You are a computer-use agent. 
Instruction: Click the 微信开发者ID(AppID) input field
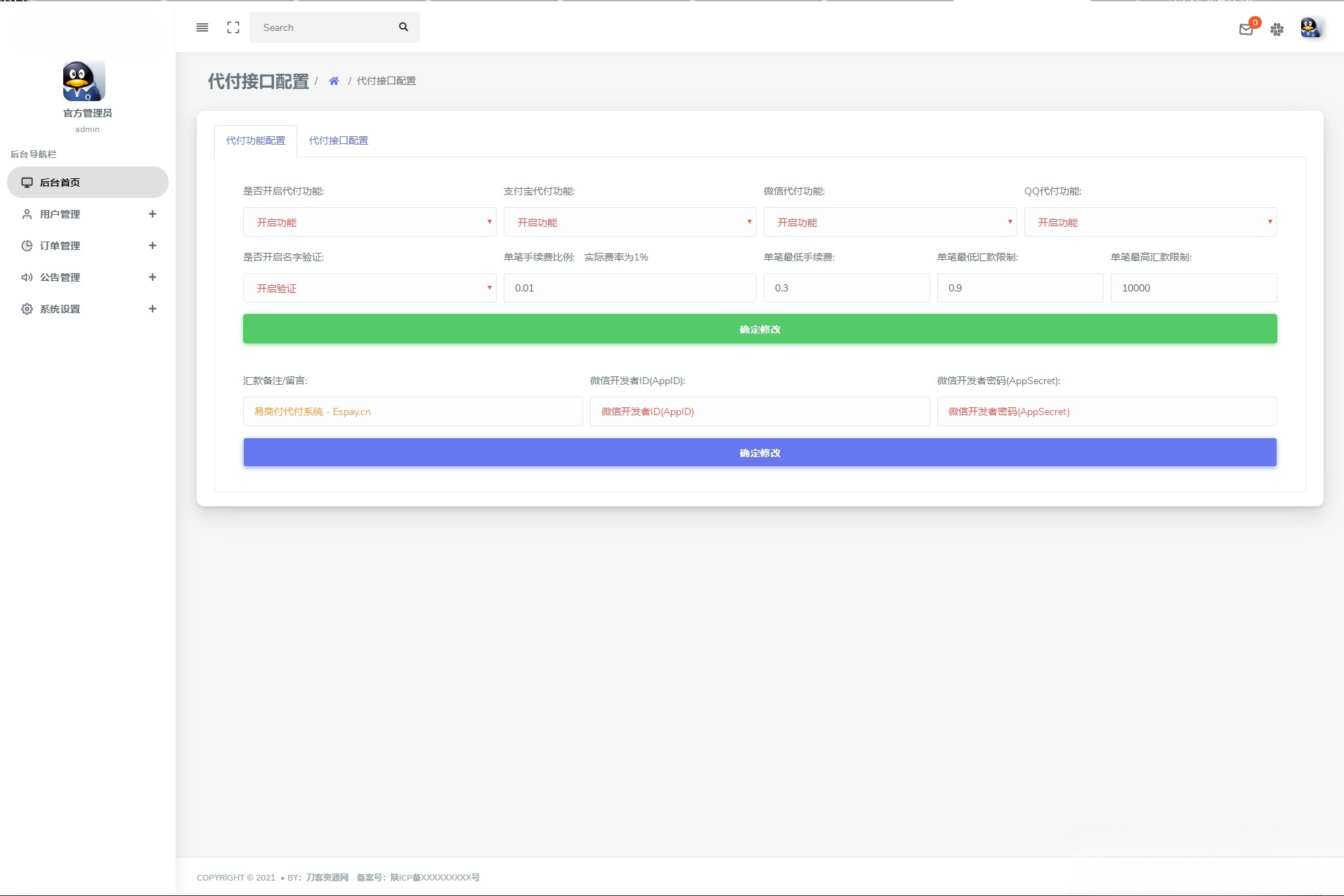pos(759,411)
